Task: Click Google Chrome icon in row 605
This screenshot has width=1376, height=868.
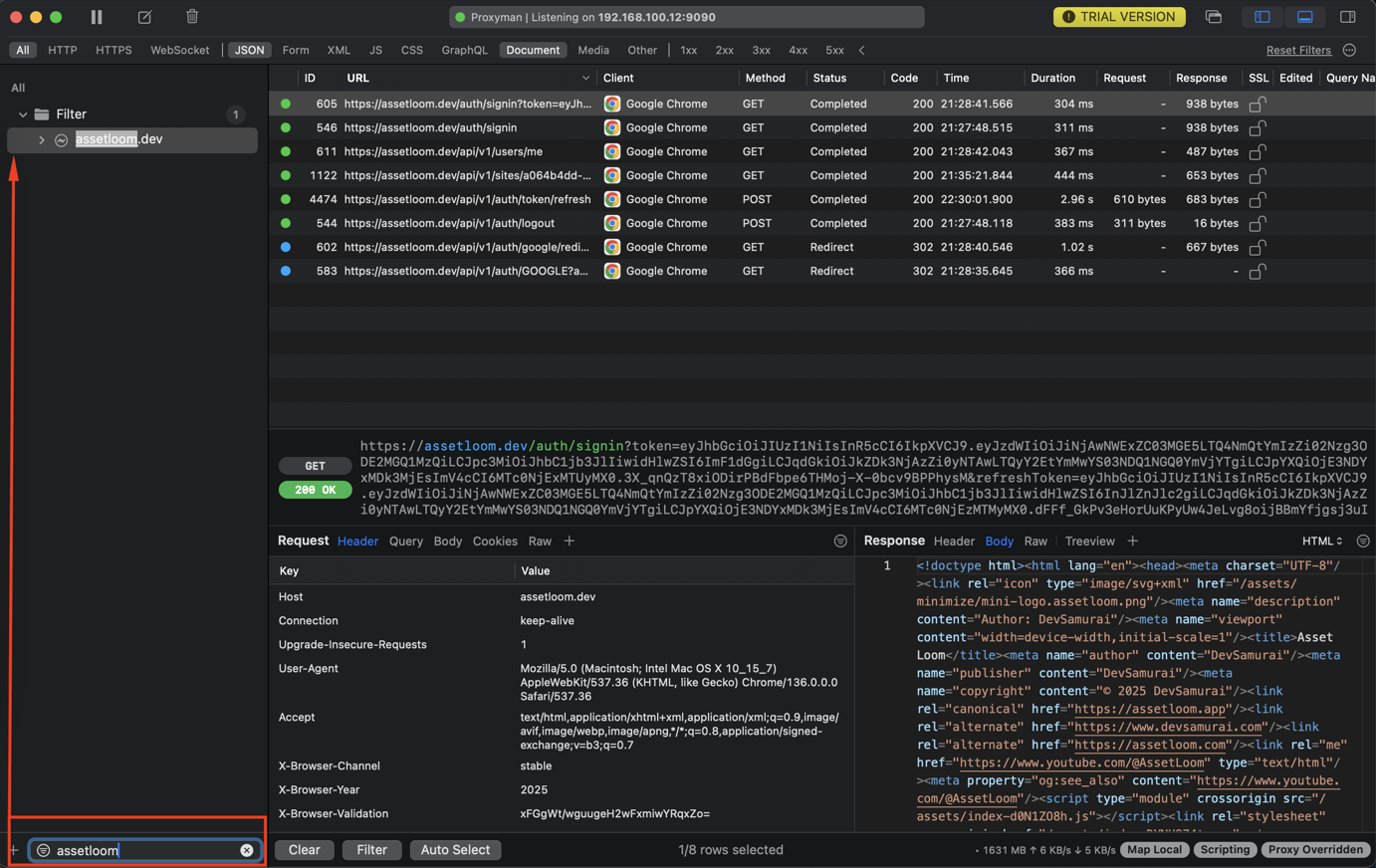Action: click(x=612, y=104)
